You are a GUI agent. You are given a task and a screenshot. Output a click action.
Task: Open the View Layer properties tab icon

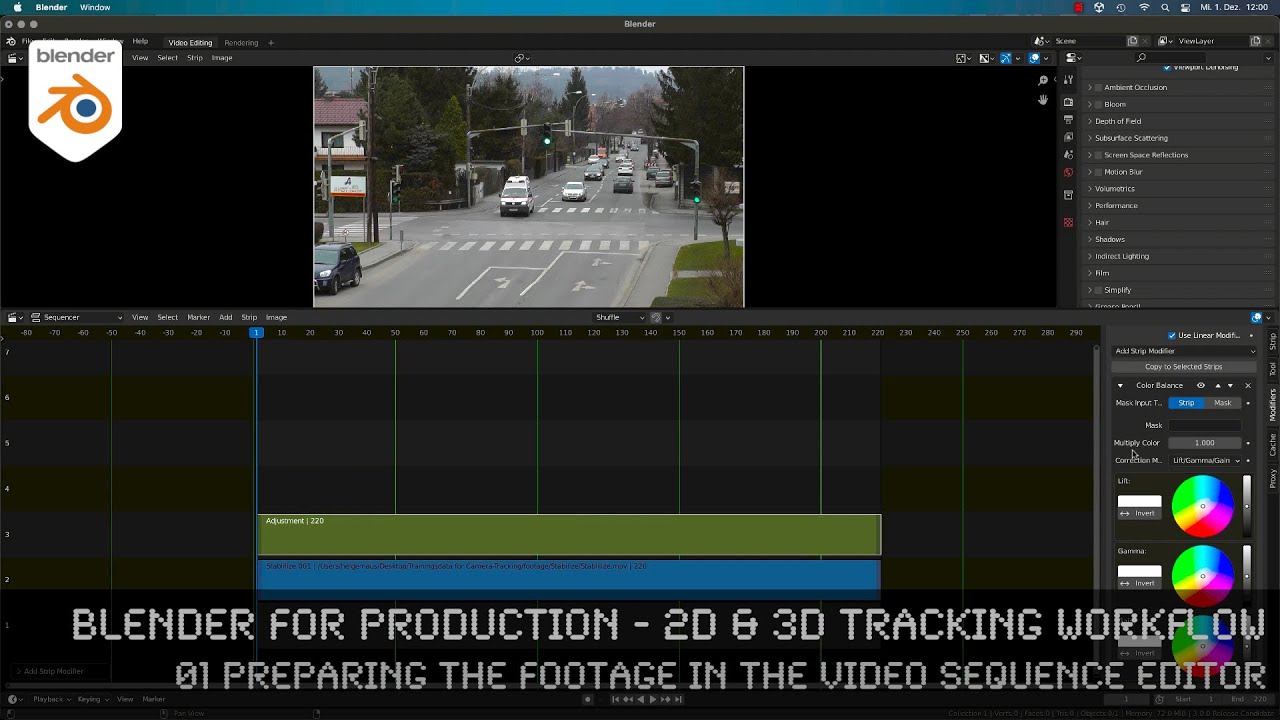pos(1068,137)
